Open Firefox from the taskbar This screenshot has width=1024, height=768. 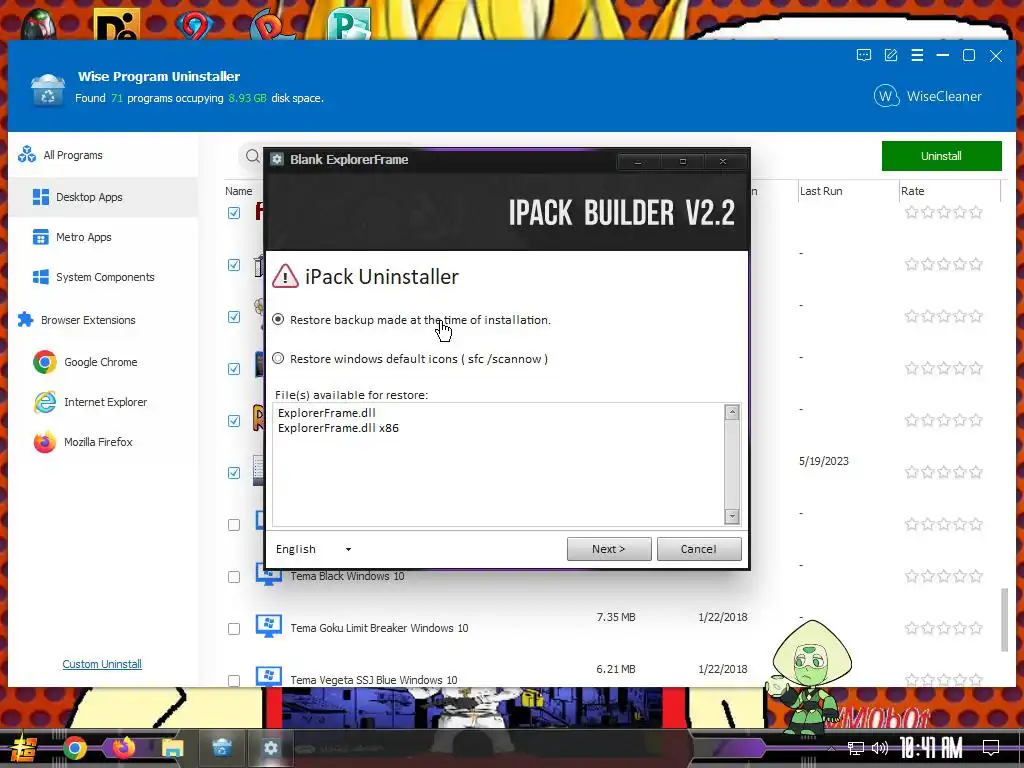click(123, 748)
